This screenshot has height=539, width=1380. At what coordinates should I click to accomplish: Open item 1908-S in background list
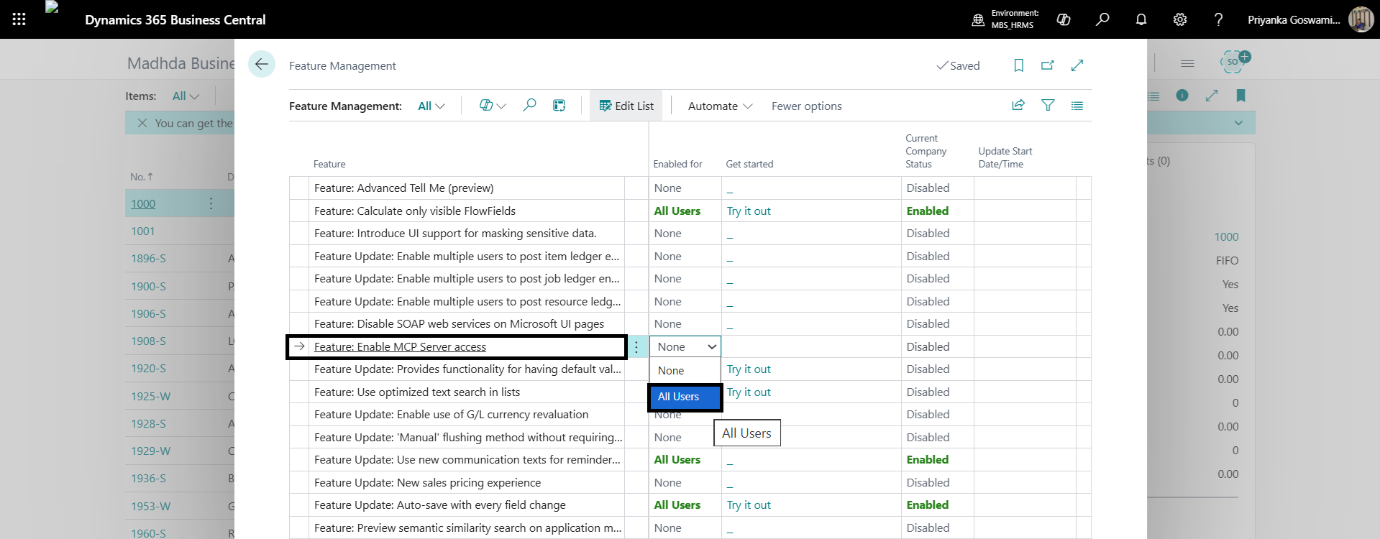pyautogui.click(x=148, y=341)
